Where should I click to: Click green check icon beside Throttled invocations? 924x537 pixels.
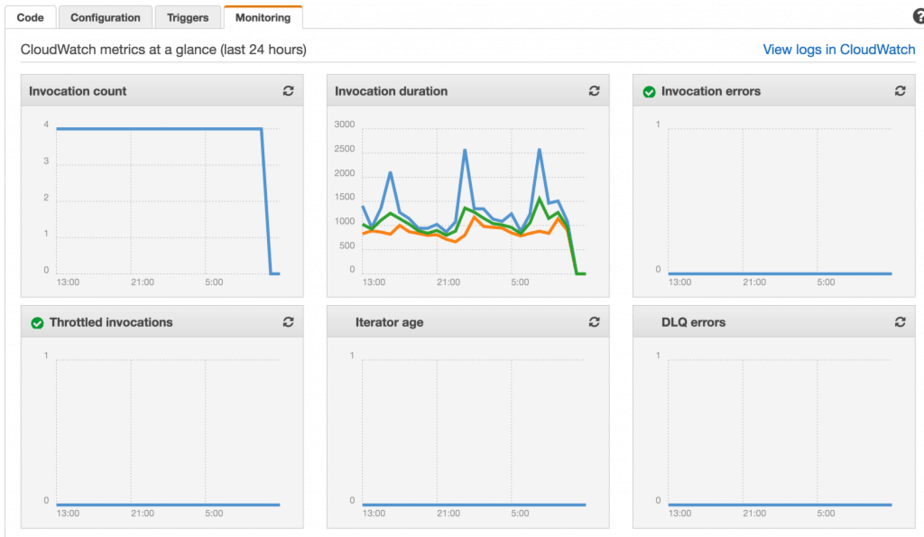[x=37, y=323]
